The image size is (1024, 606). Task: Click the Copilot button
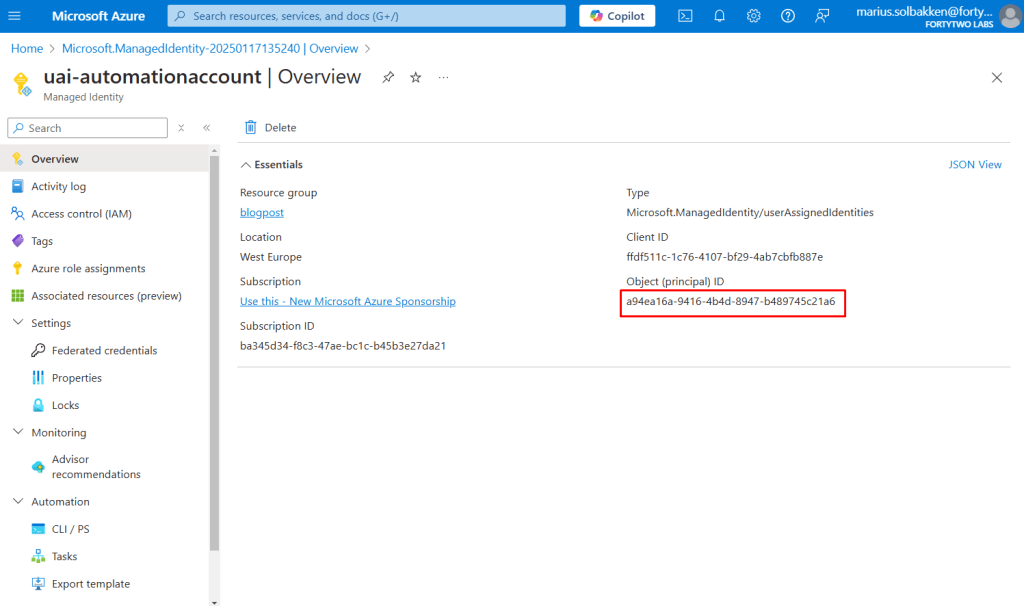point(617,16)
